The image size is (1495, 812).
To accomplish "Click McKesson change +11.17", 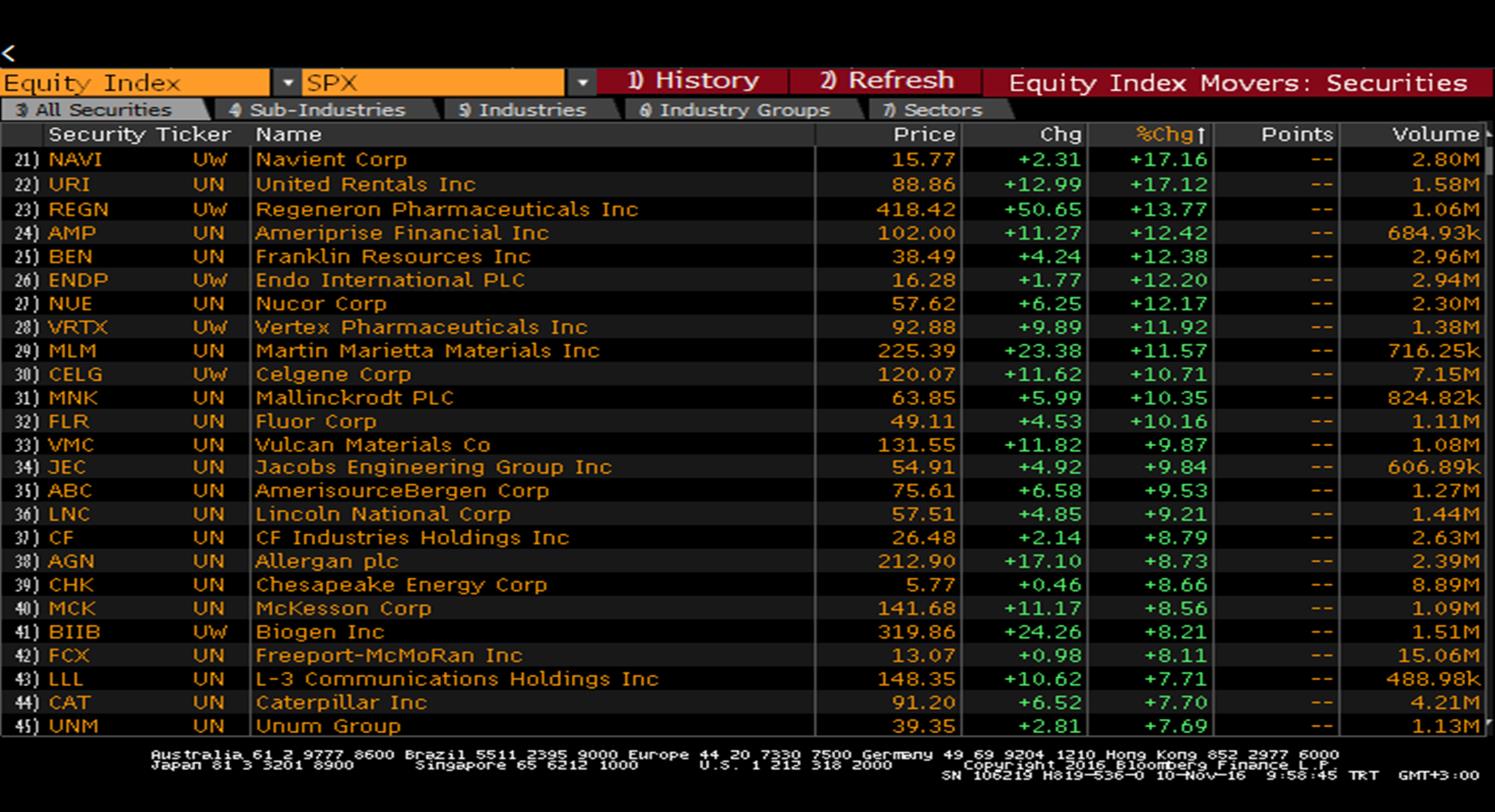I will pos(1044,609).
